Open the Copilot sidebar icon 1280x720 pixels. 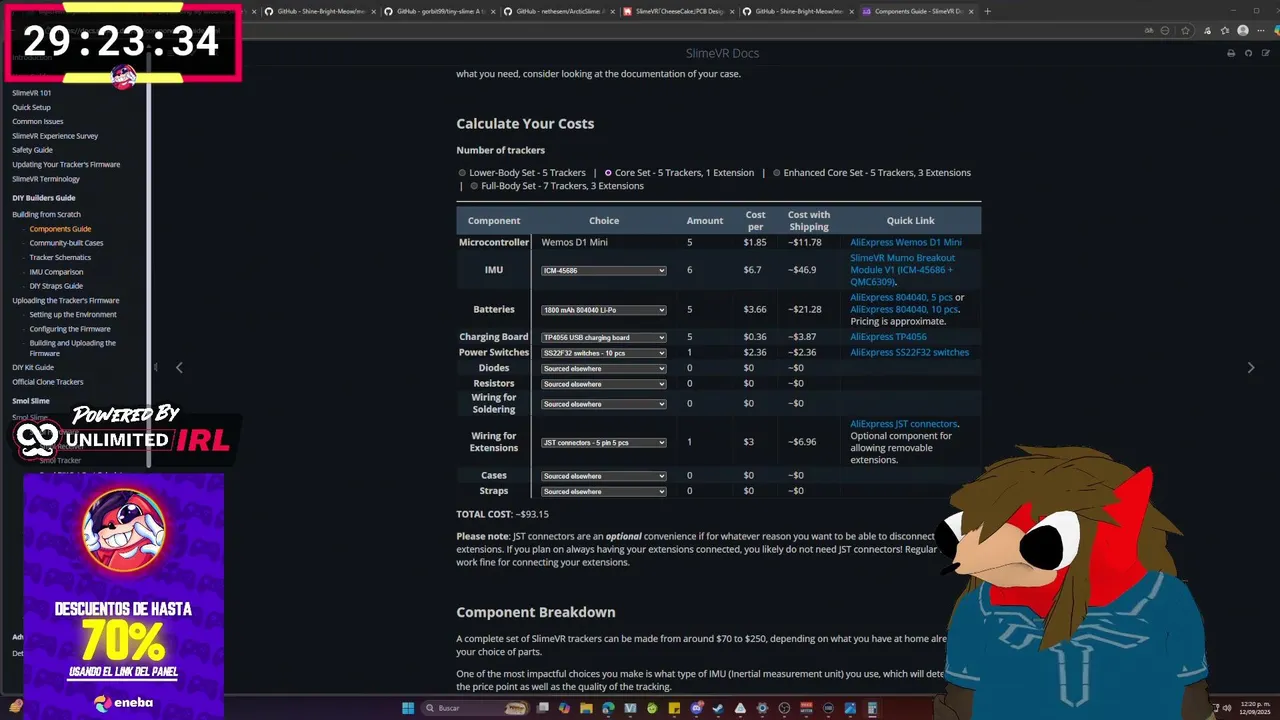(1275, 30)
